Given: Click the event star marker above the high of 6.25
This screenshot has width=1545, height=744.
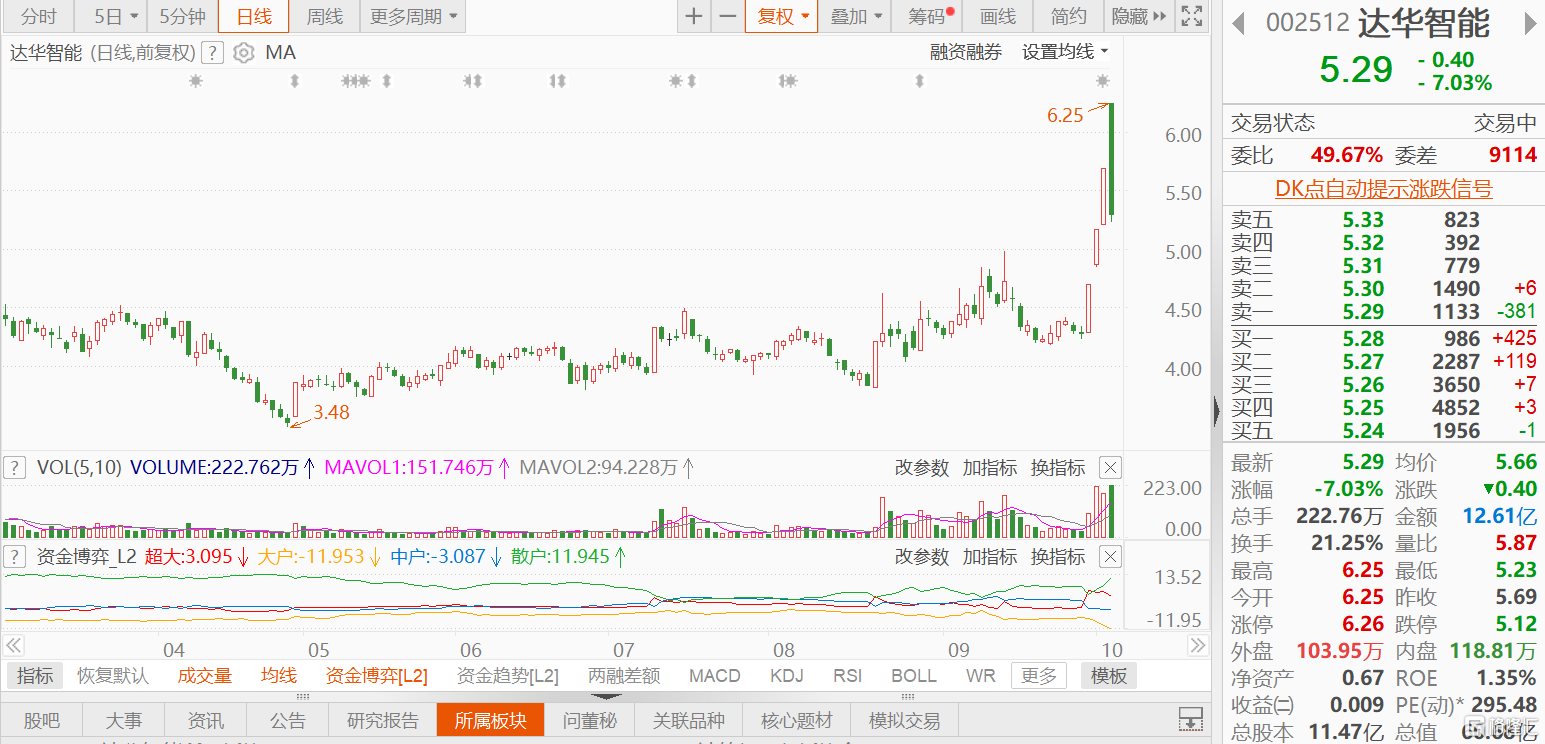Looking at the screenshot, I should click(1102, 80).
